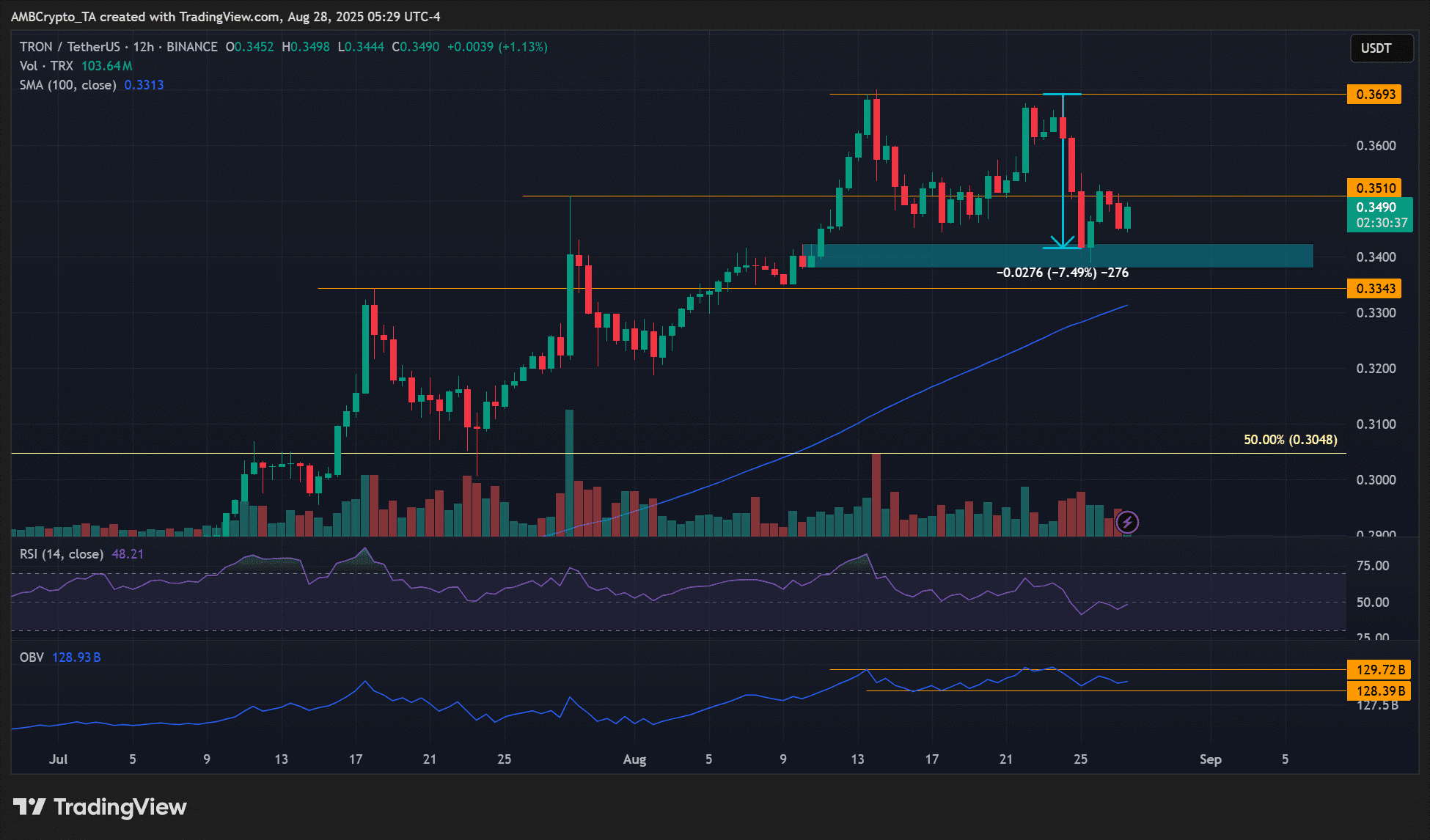Screen dimensions: 1430x840
Task: Select the 50.00% (0.3048) Fibonacci label
Action: click(1291, 440)
